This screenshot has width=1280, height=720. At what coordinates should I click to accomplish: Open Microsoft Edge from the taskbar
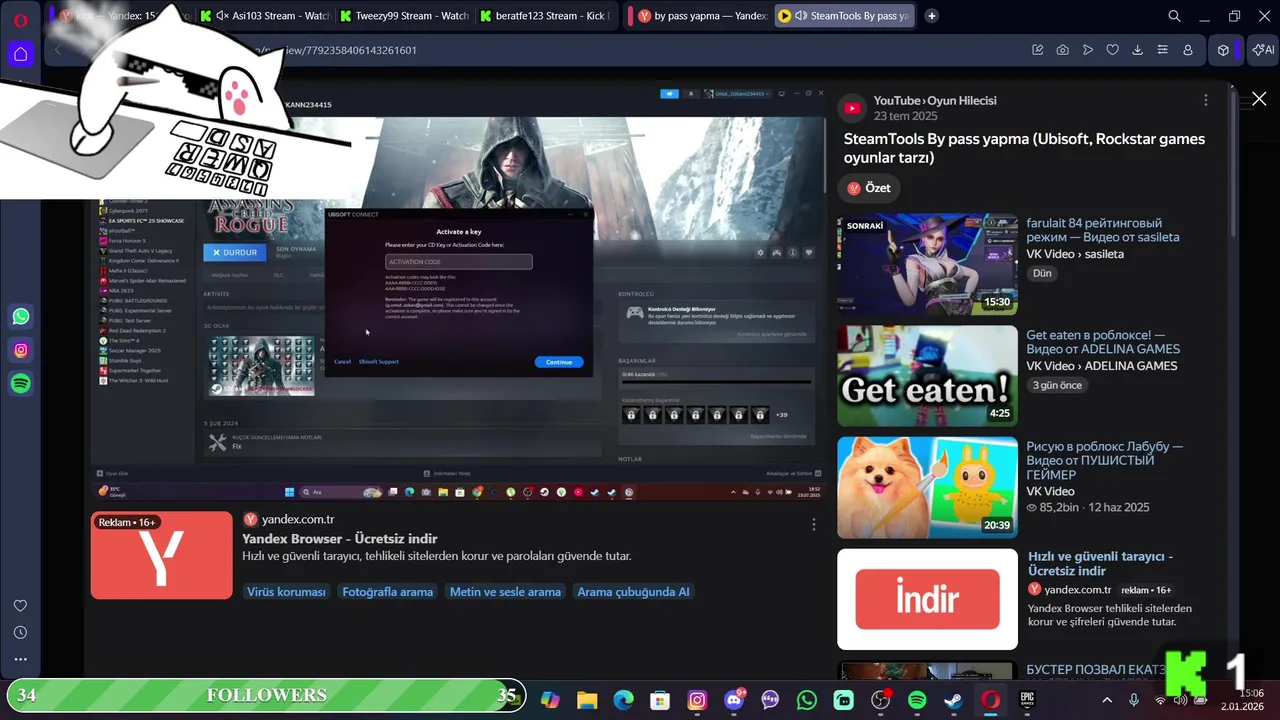click(623, 701)
